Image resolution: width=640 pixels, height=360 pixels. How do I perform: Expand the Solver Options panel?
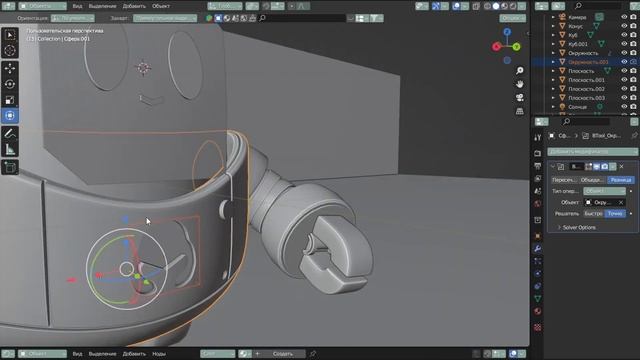tap(577, 227)
